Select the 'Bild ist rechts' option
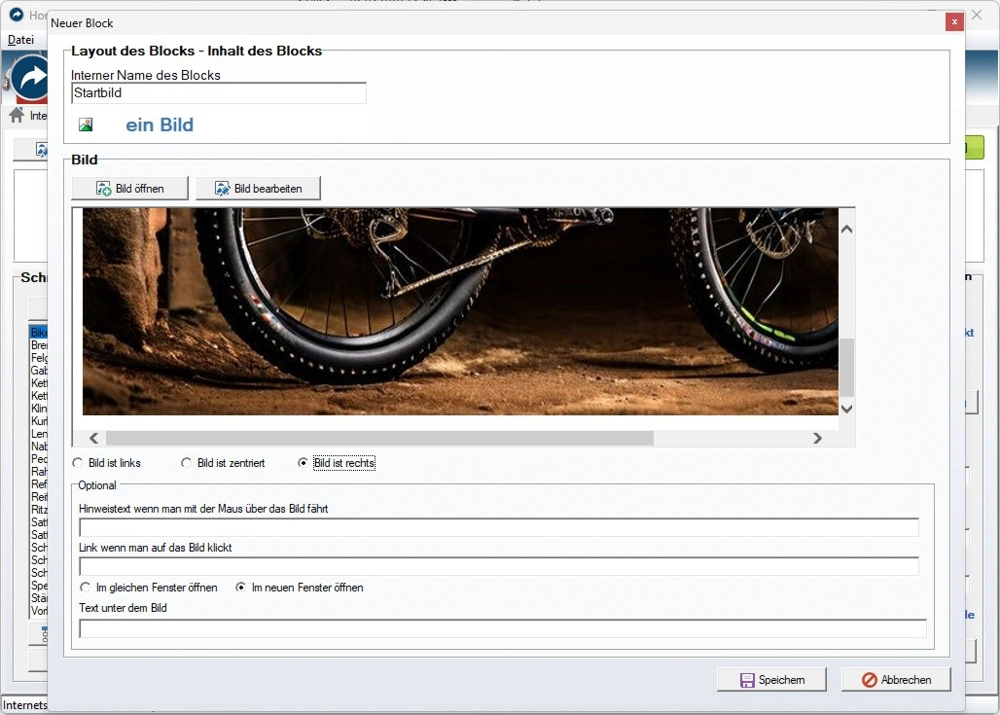The image size is (1000, 715). [304, 463]
